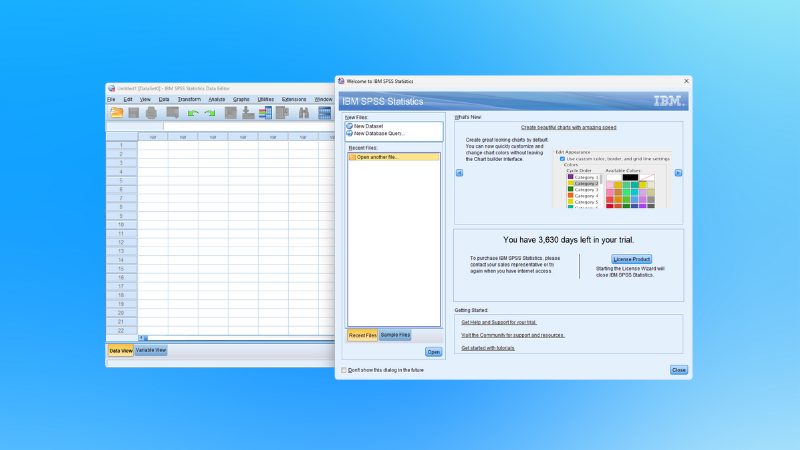The image size is (800, 450).
Task: Switch to Variable View tab
Action: pos(151,350)
